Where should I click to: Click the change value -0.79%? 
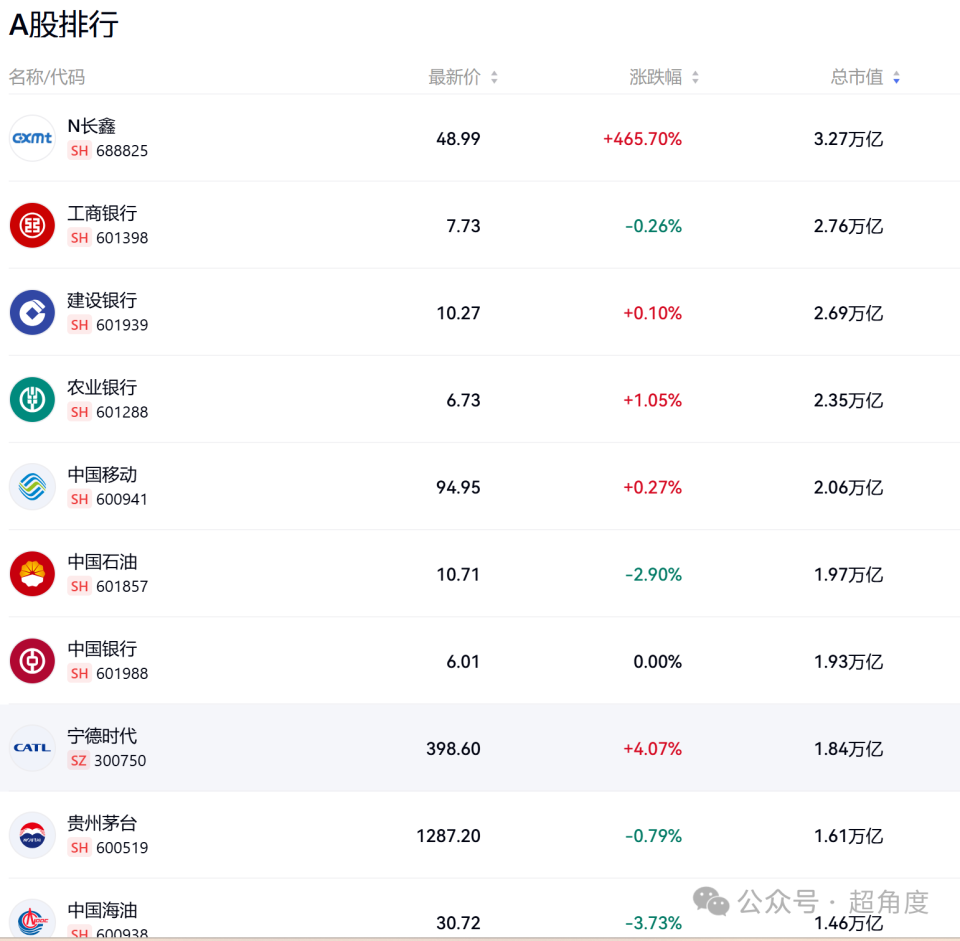click(653, 836)
